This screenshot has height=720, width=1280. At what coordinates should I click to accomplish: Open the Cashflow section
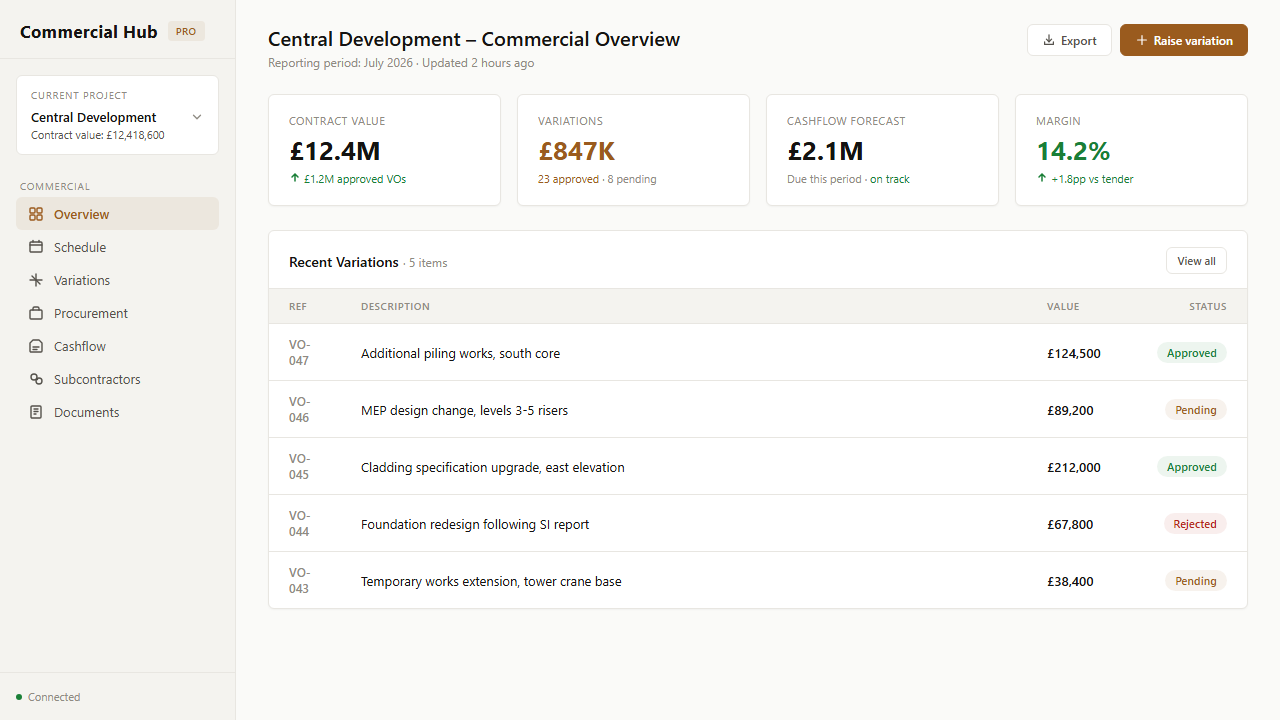[x=117, y=346]
